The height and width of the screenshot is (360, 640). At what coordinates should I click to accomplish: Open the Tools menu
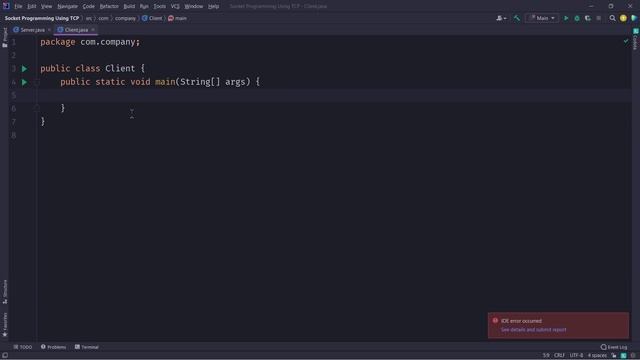pos(160,7)
